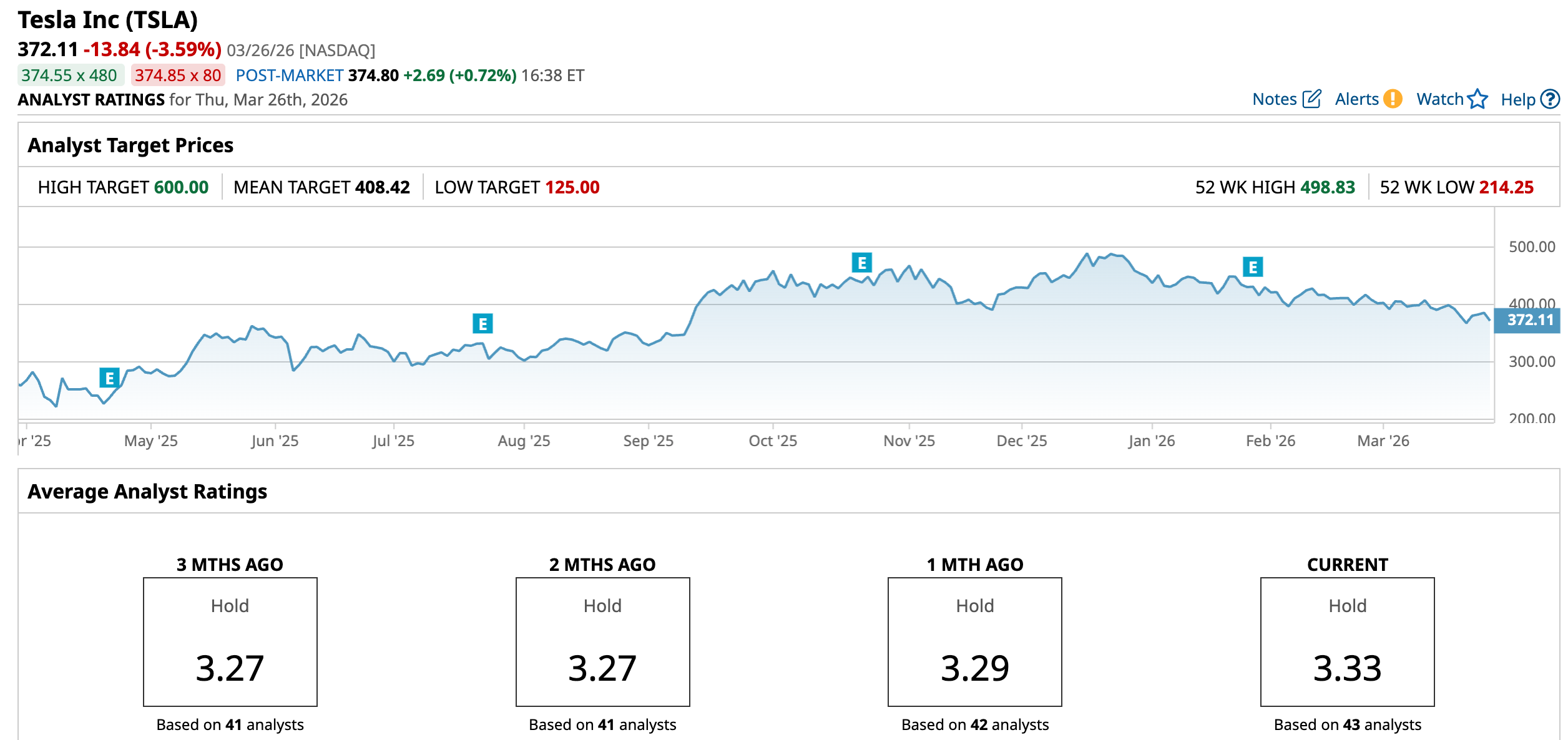Viewport: 1568px width, 740px height.
Task: Click the earnings E marker near May '25
Action: point(109,377)
